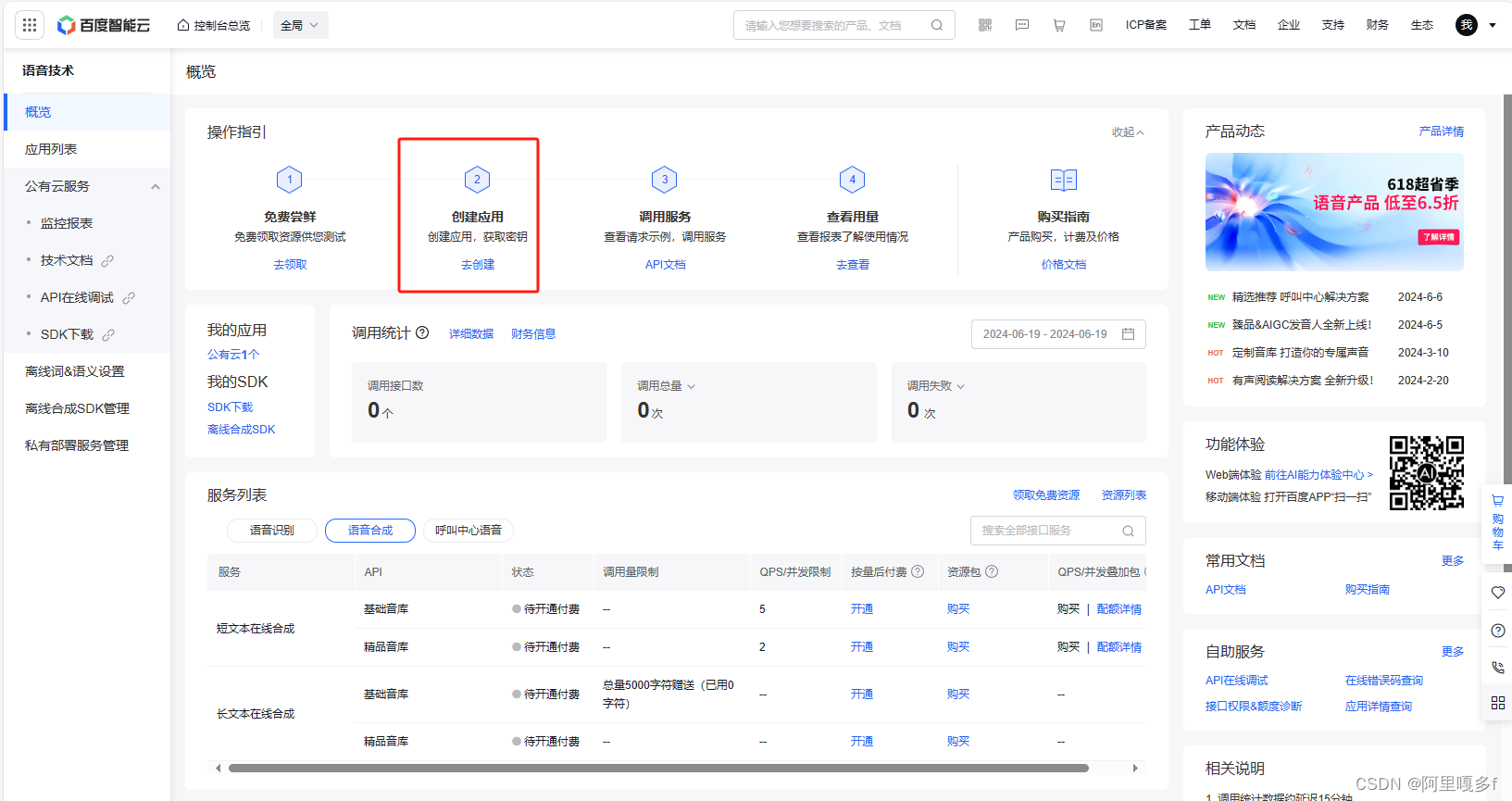Open the API文档 link under 调用服务
1512x801 pixels.
(665, 265)
